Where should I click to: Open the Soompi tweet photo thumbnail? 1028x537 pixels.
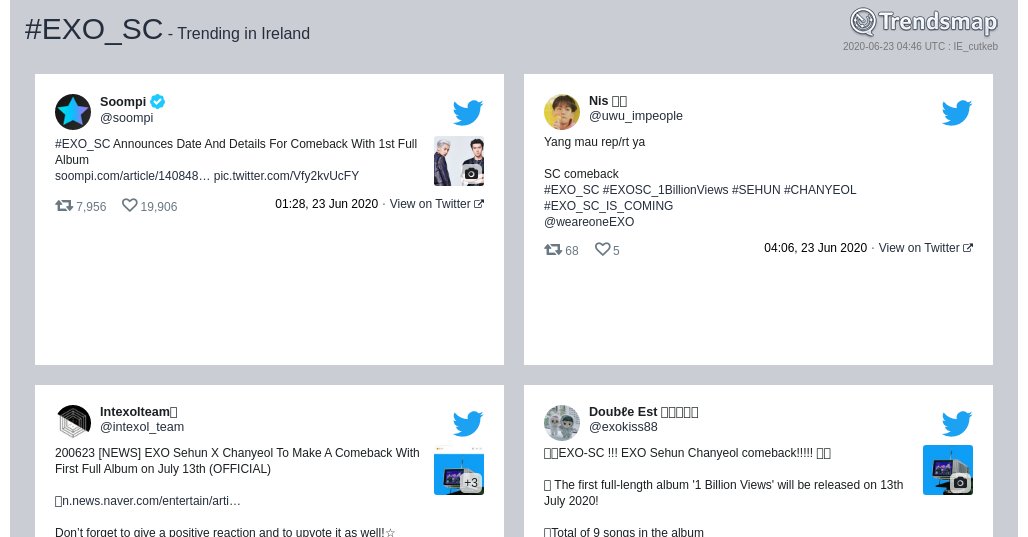(x=459, y=161)
